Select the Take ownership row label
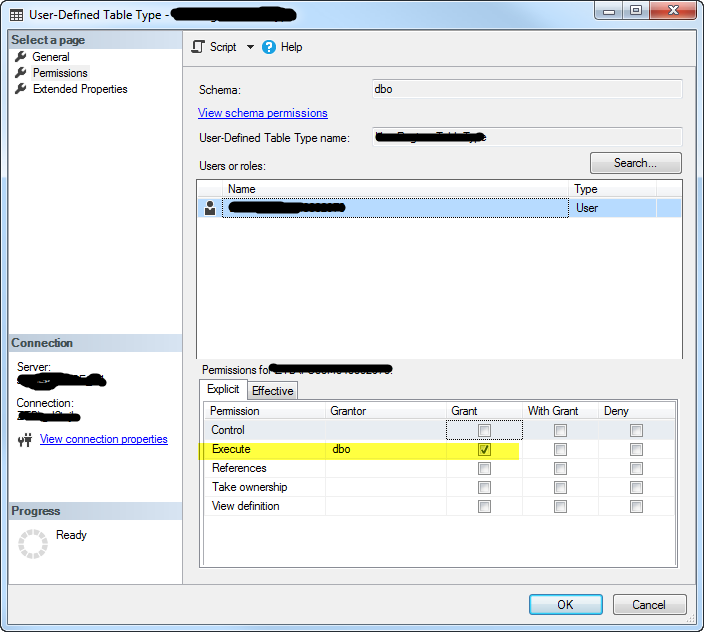The height and width of the screenshot is (632, 704). tap(250, 487)
